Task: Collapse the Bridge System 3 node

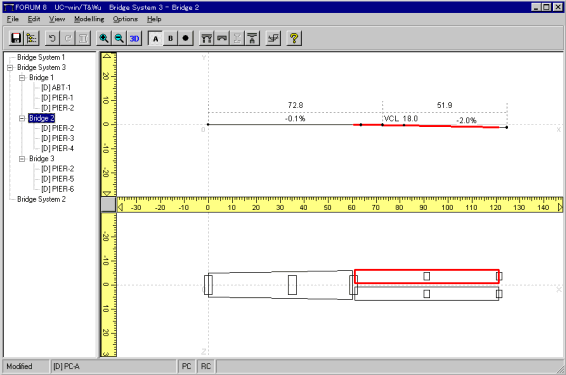Action: 10,67
